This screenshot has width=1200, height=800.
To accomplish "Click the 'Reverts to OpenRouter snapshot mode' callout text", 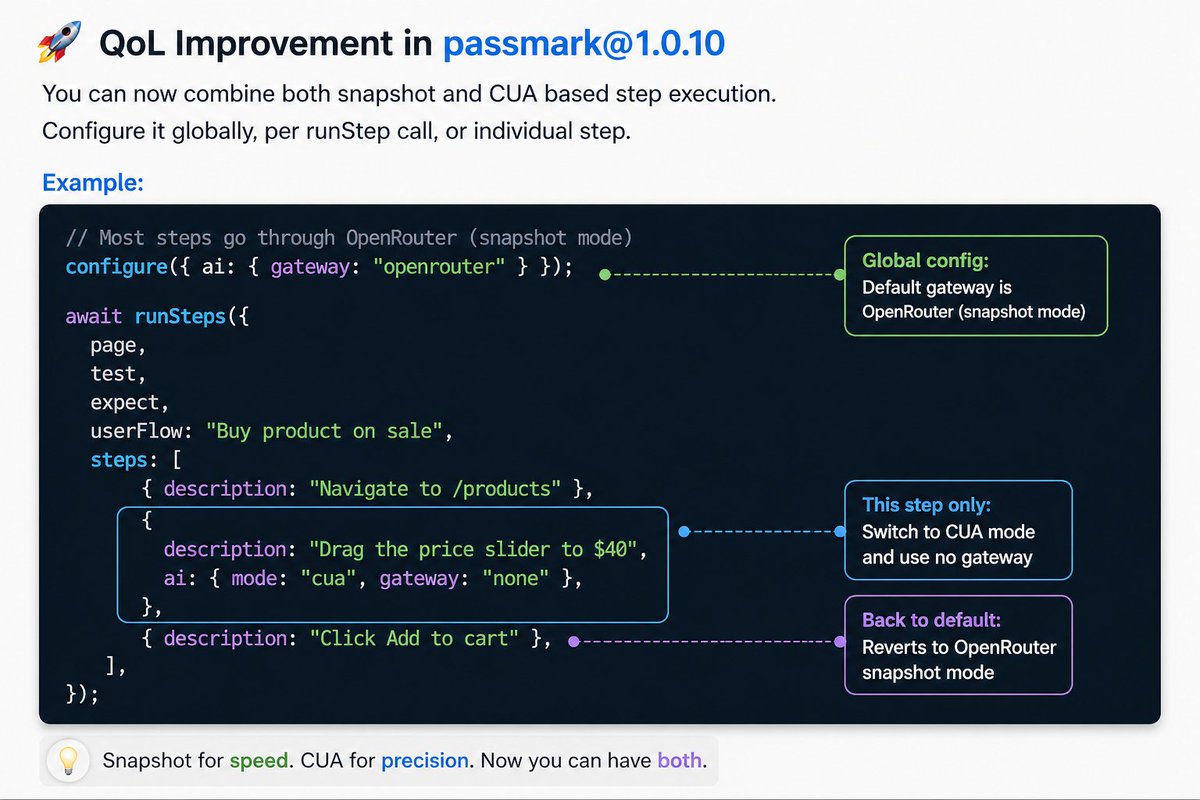I will 959,659.
